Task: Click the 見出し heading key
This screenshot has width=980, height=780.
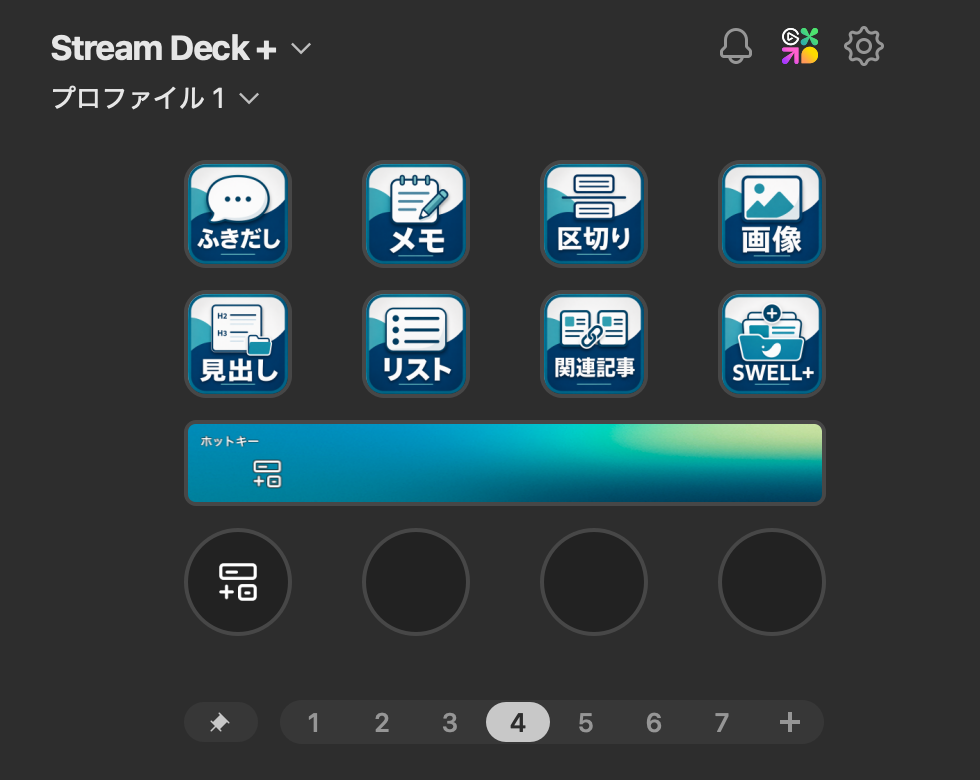Action: 238,344
